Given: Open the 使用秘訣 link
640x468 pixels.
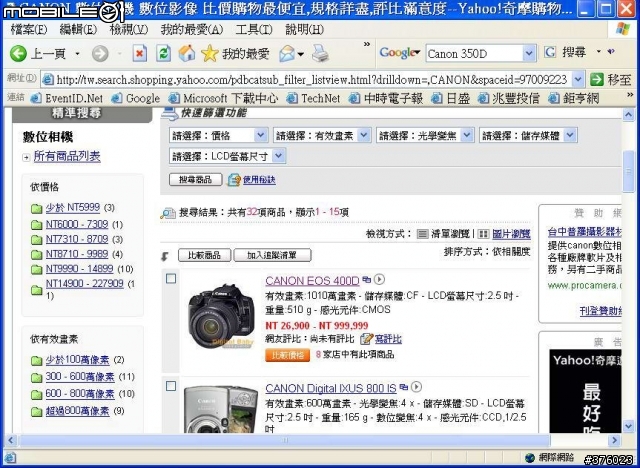Looking at the screenshot, I should click(x=259, y=180).
